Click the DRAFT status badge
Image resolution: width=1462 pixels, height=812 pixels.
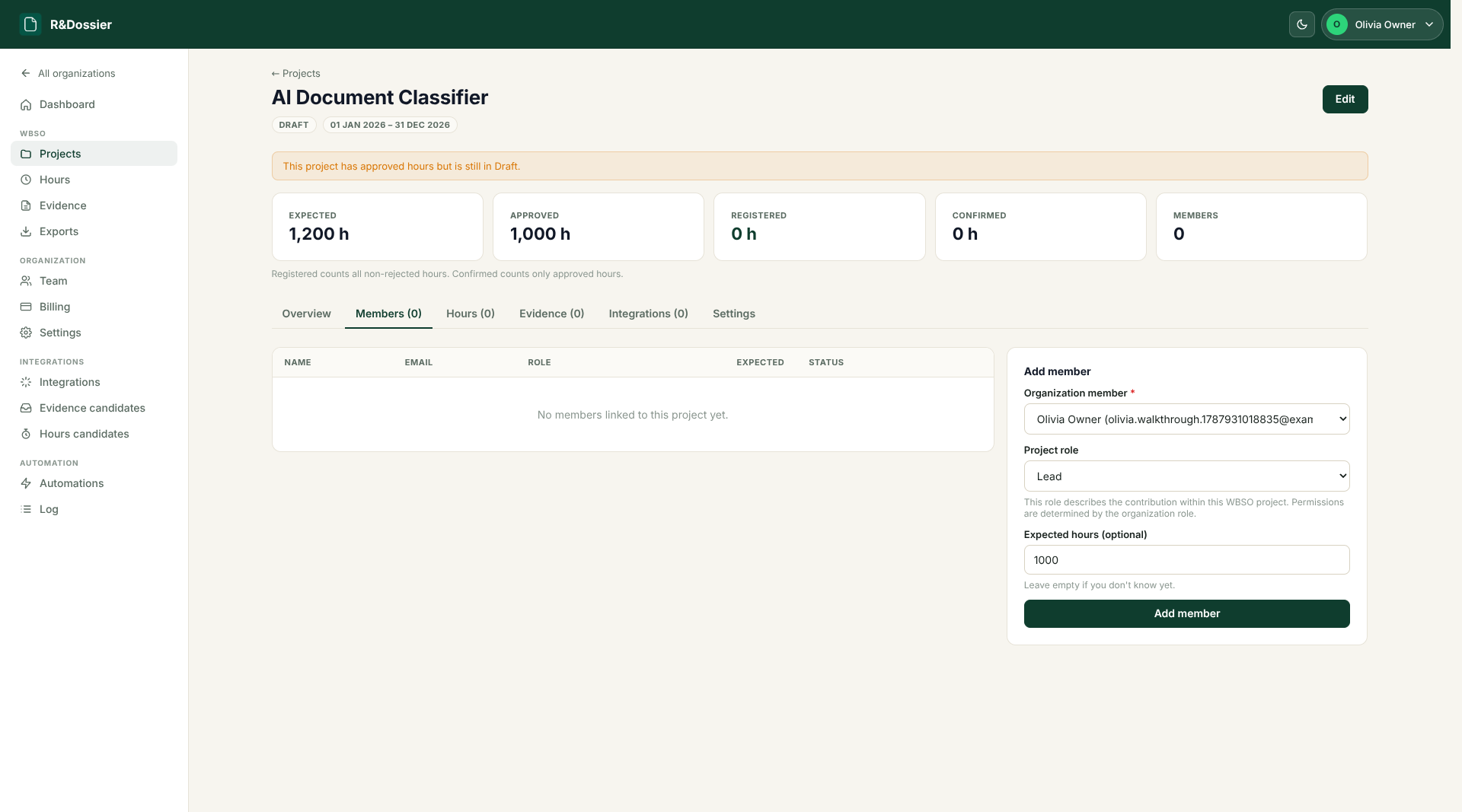(x=294, y=125)
